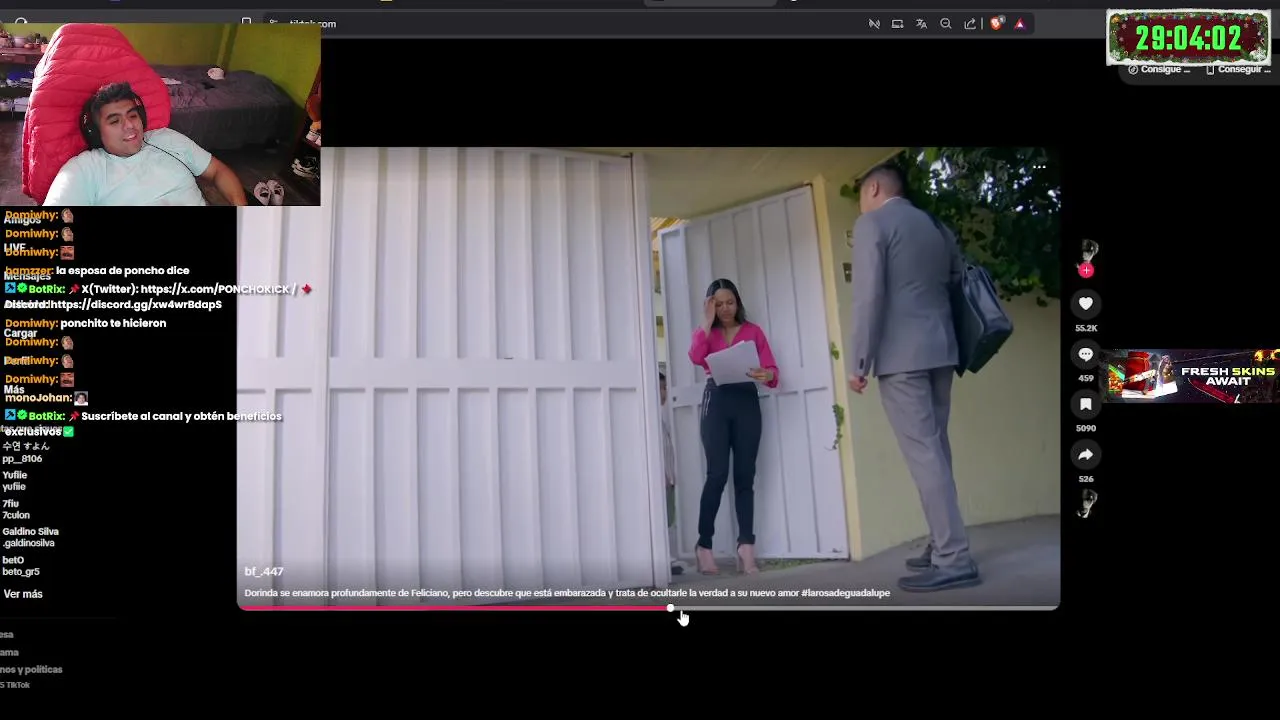Click the zoom magnifier icon in address bar
The height and width of the screenshot is (720, 1280).
point(946,24)
